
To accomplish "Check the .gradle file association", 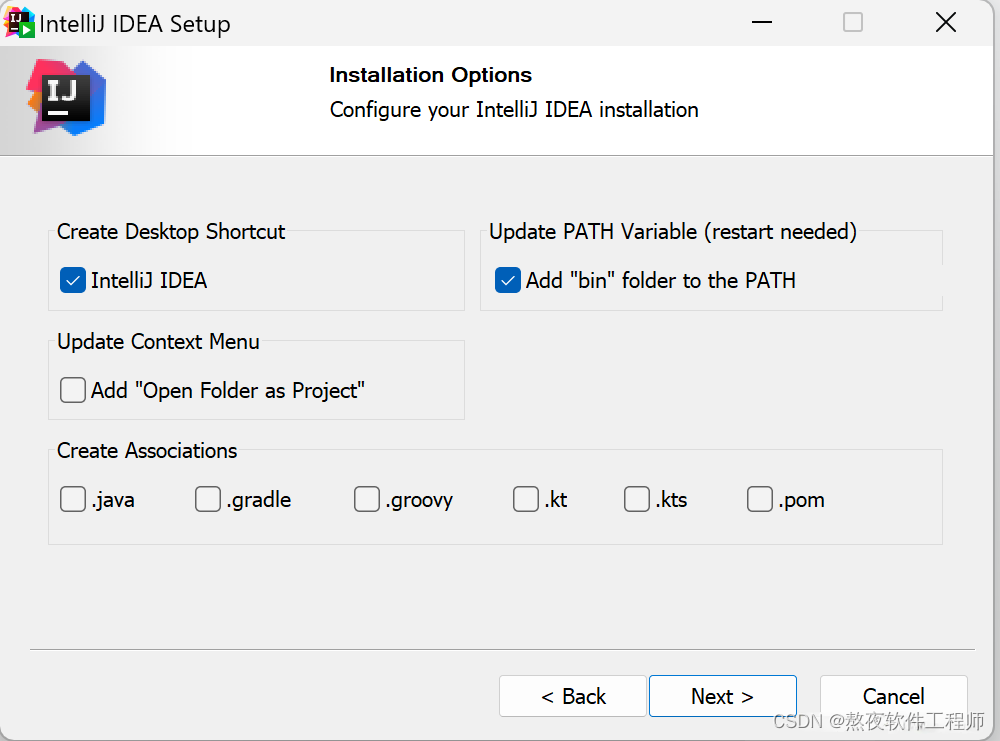I will point(208,499).
